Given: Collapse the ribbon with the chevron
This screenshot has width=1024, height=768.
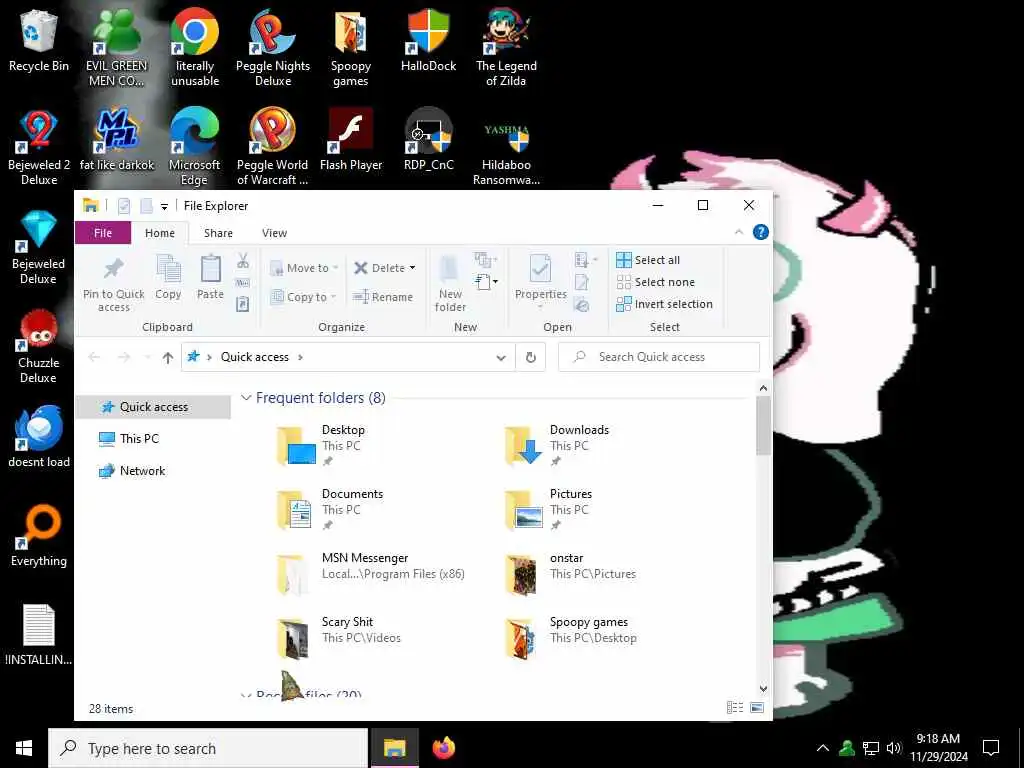Looking at the screenshot, I should 739,232.
